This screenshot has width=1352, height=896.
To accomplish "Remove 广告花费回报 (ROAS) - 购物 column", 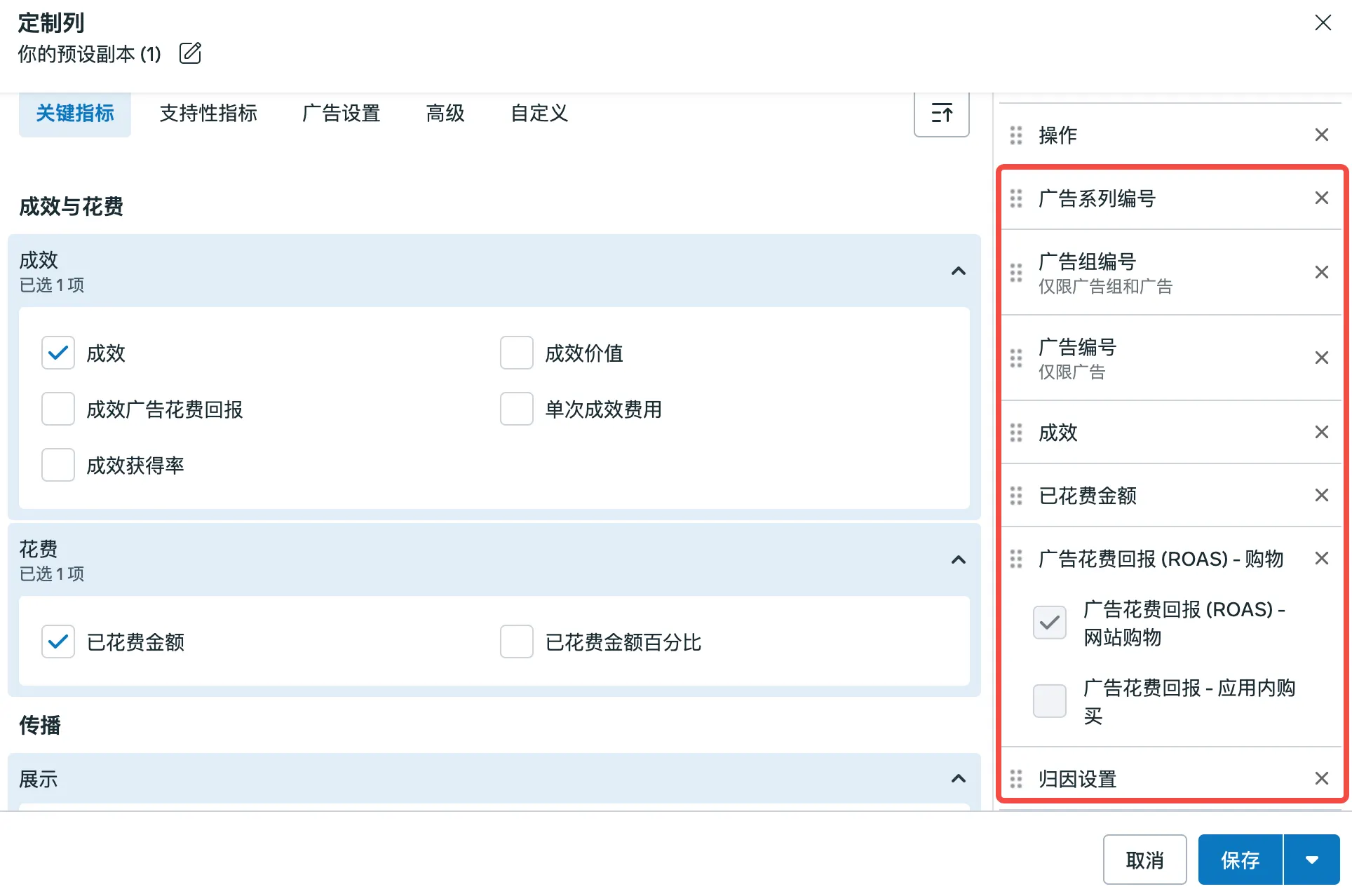I will (1321, 558).
